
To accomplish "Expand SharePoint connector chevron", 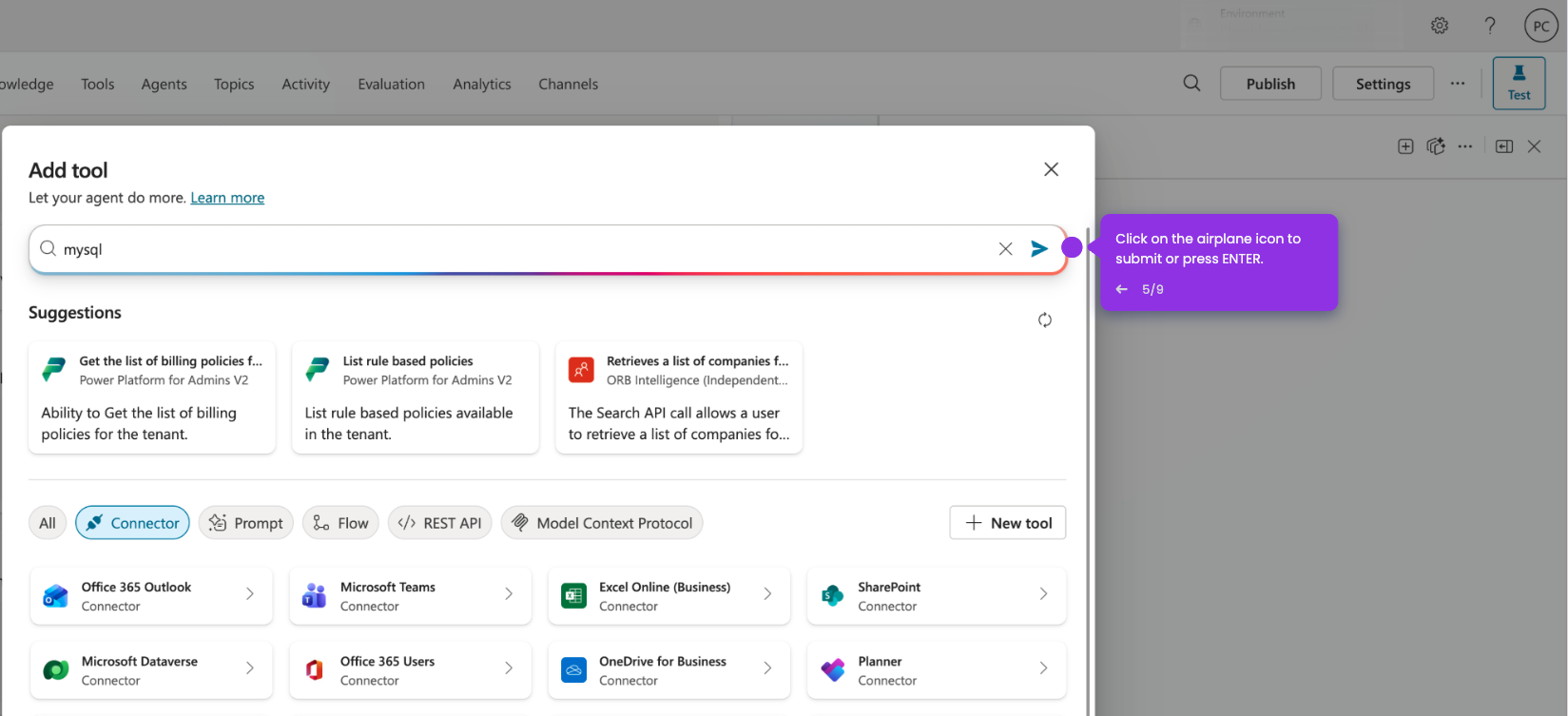I will pos(1043,593).
